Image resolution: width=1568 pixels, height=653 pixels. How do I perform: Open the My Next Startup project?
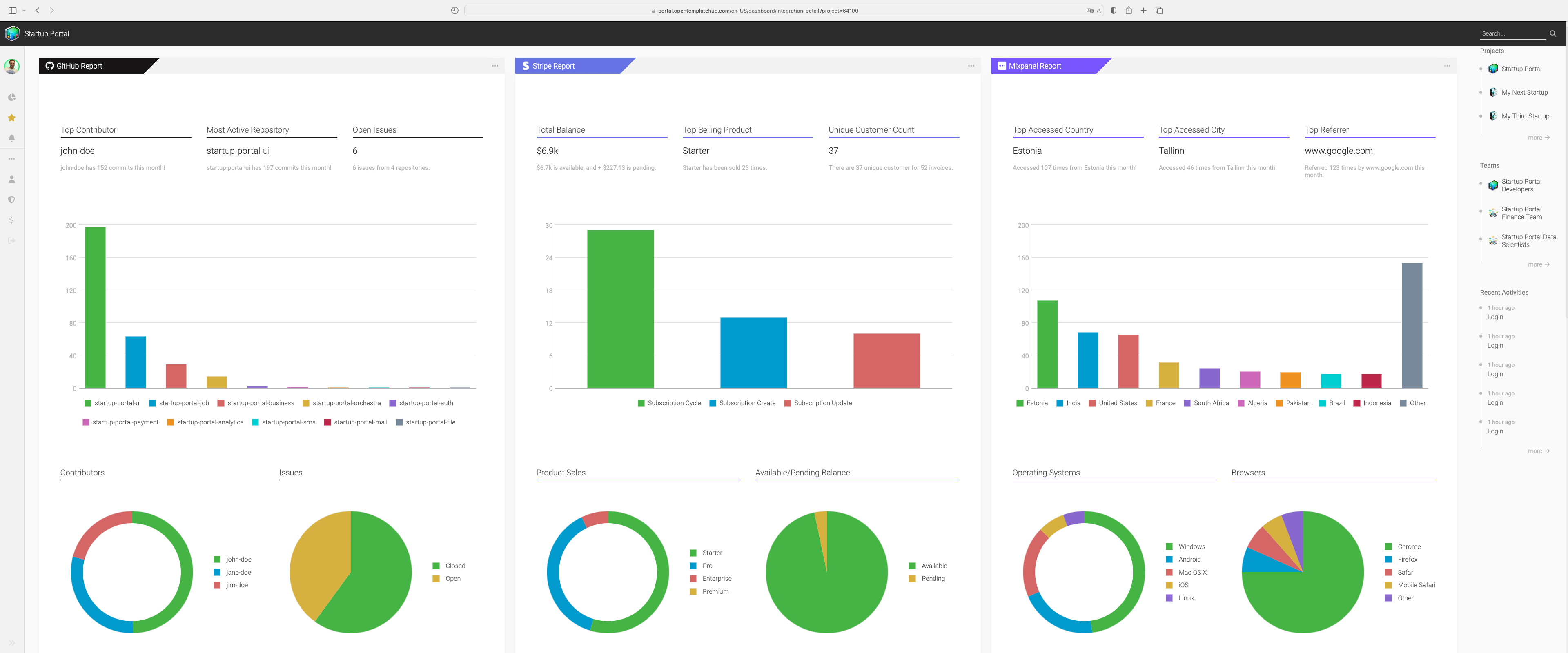[1518, 93]
